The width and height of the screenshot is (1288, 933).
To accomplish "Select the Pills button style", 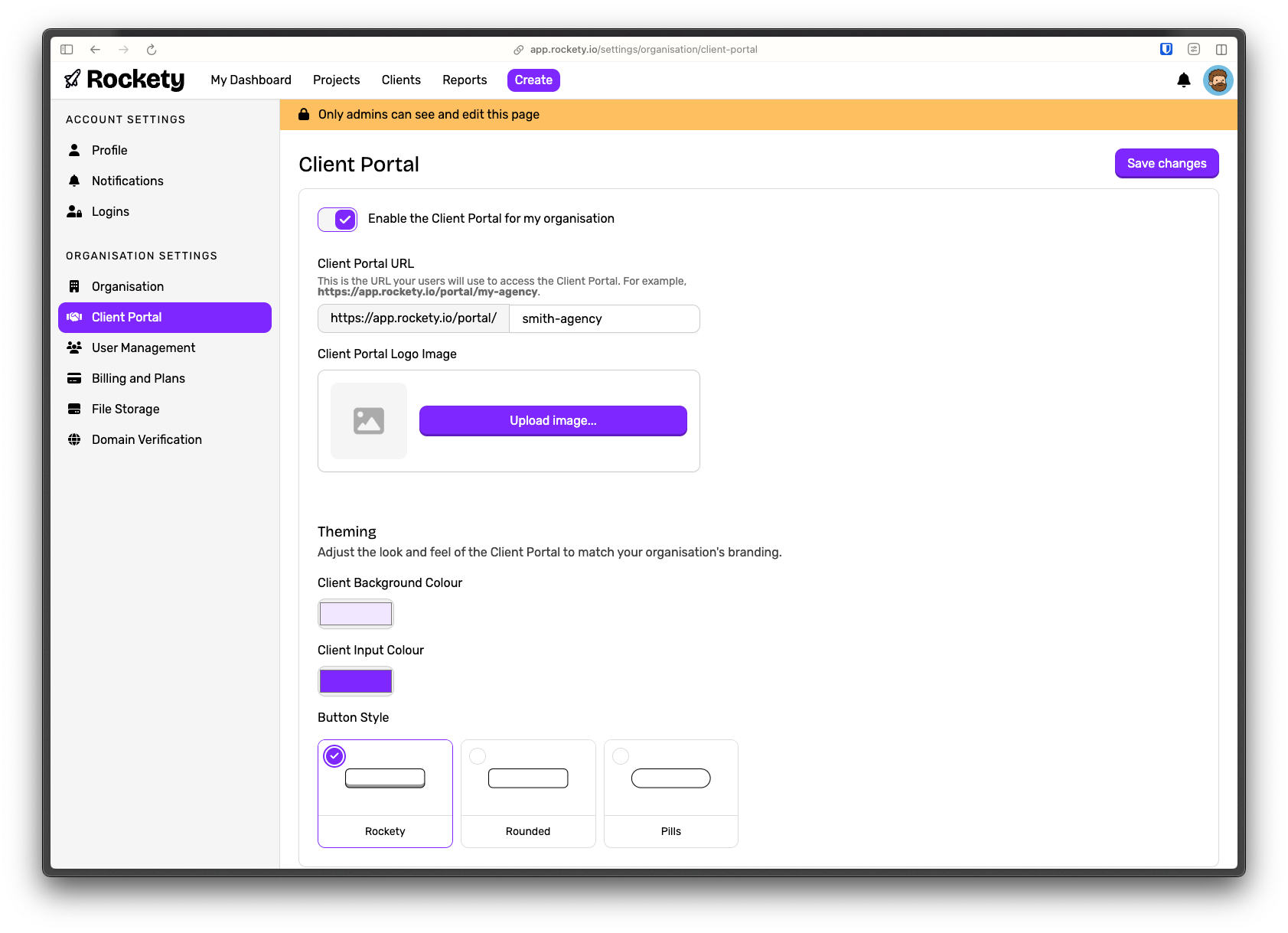I will click(x=670, y=793).
